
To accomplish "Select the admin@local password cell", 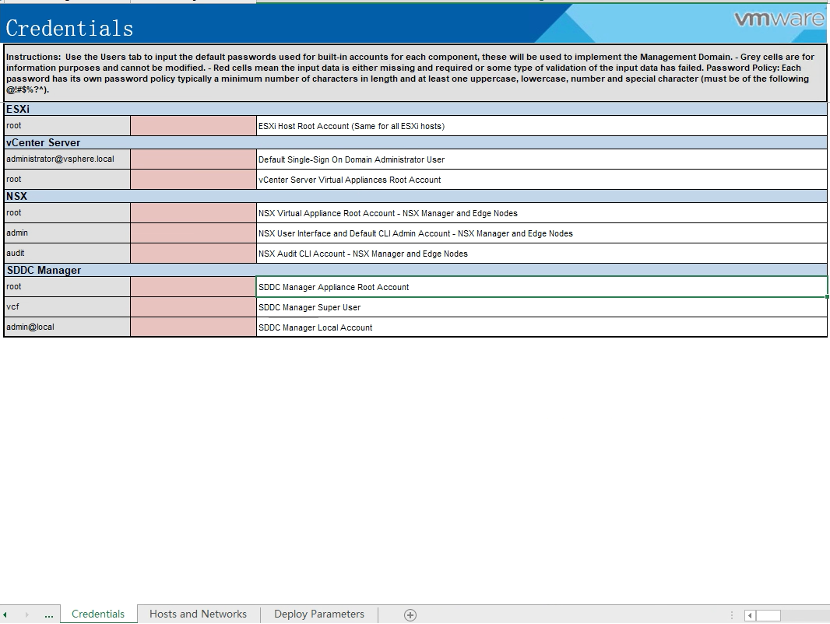I will tap(193, 327).
